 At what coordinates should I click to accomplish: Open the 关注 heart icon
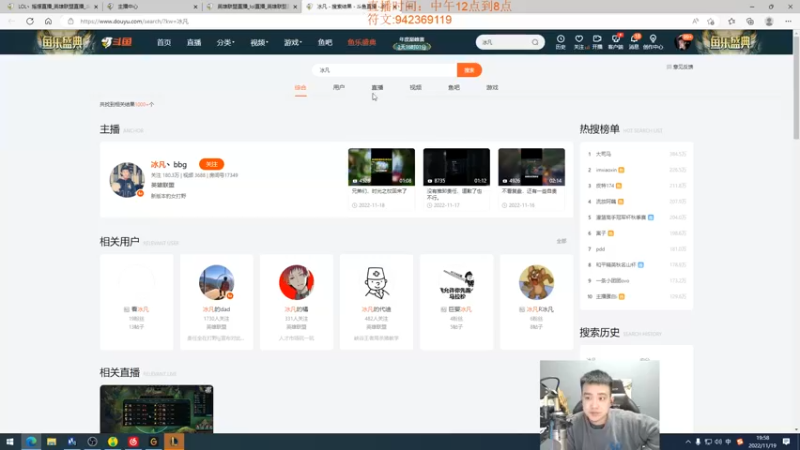(x=579, y=42)
